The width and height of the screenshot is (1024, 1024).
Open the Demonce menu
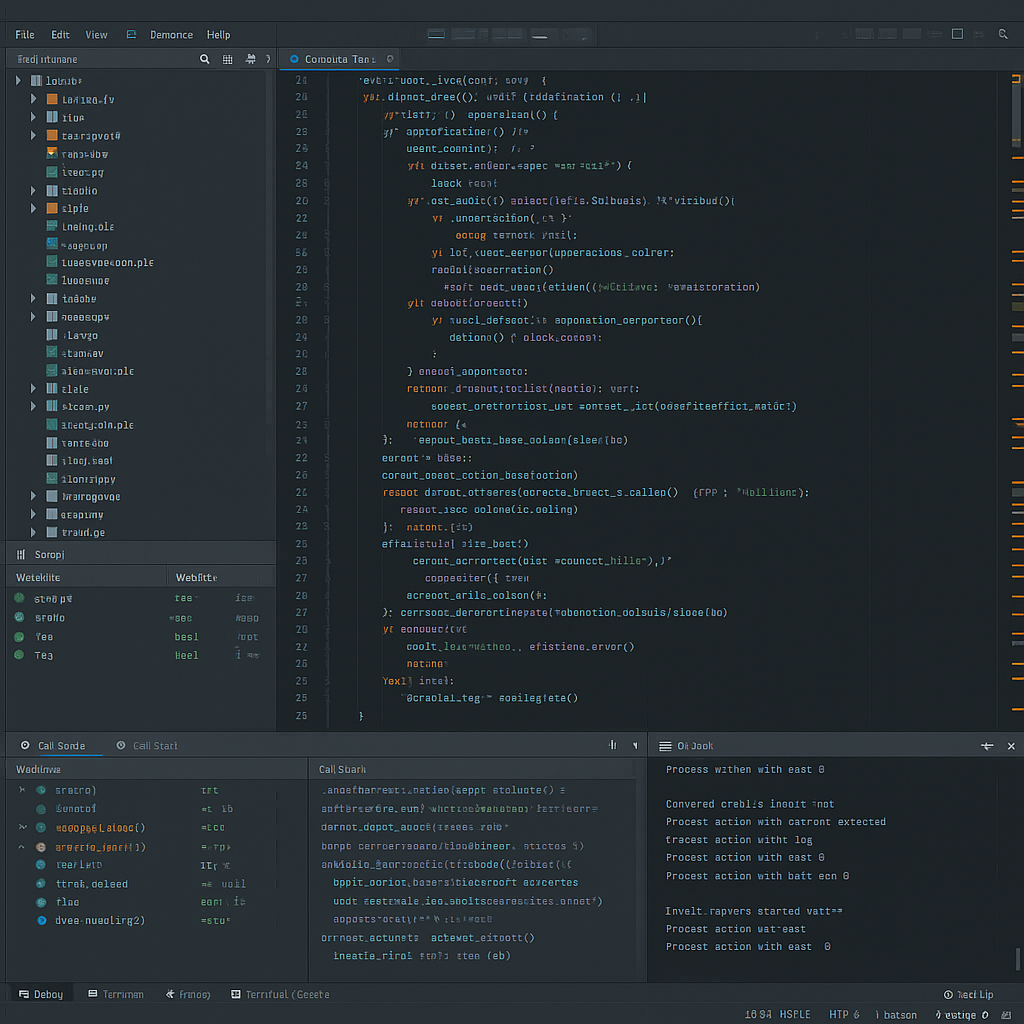[x=171, y=35]
